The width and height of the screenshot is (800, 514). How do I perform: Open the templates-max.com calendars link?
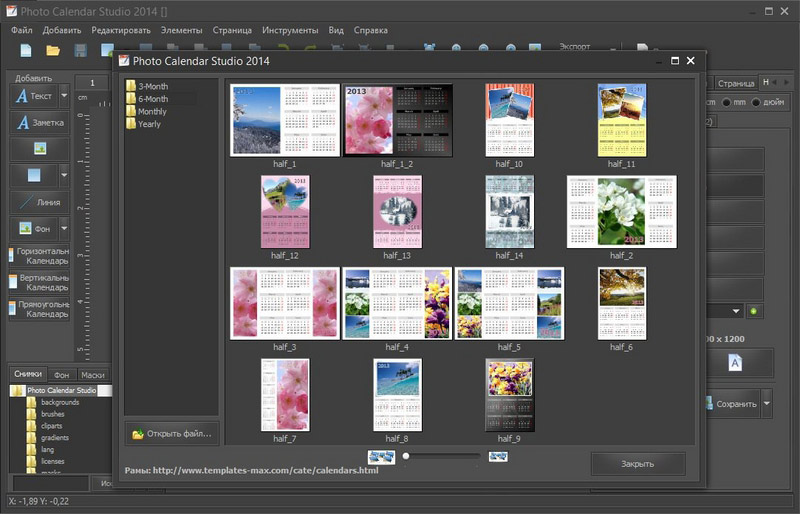[x=265, y=470]
